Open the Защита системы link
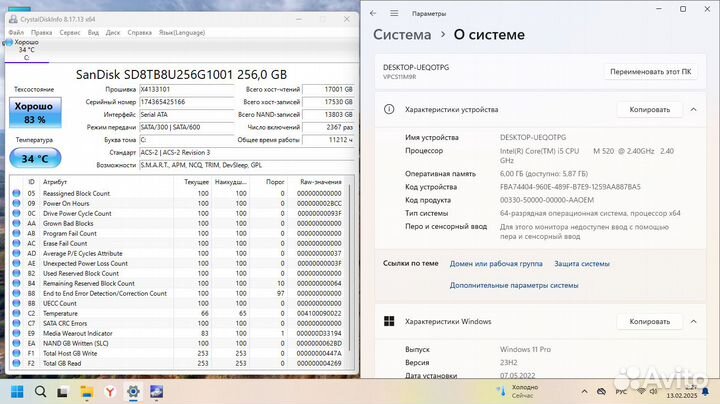 [582, 264]
